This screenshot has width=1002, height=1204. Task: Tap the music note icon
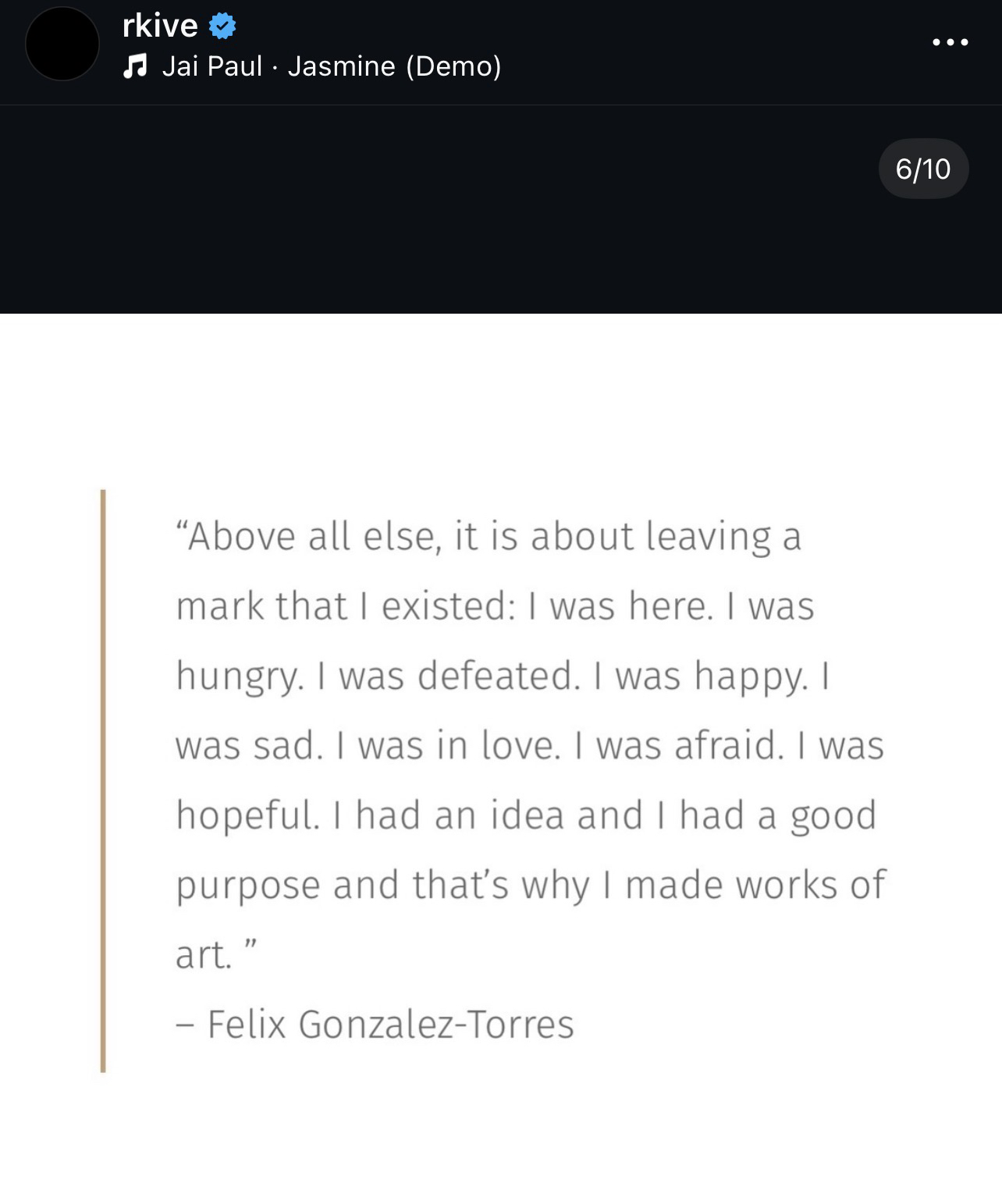(x=135, y=66)
